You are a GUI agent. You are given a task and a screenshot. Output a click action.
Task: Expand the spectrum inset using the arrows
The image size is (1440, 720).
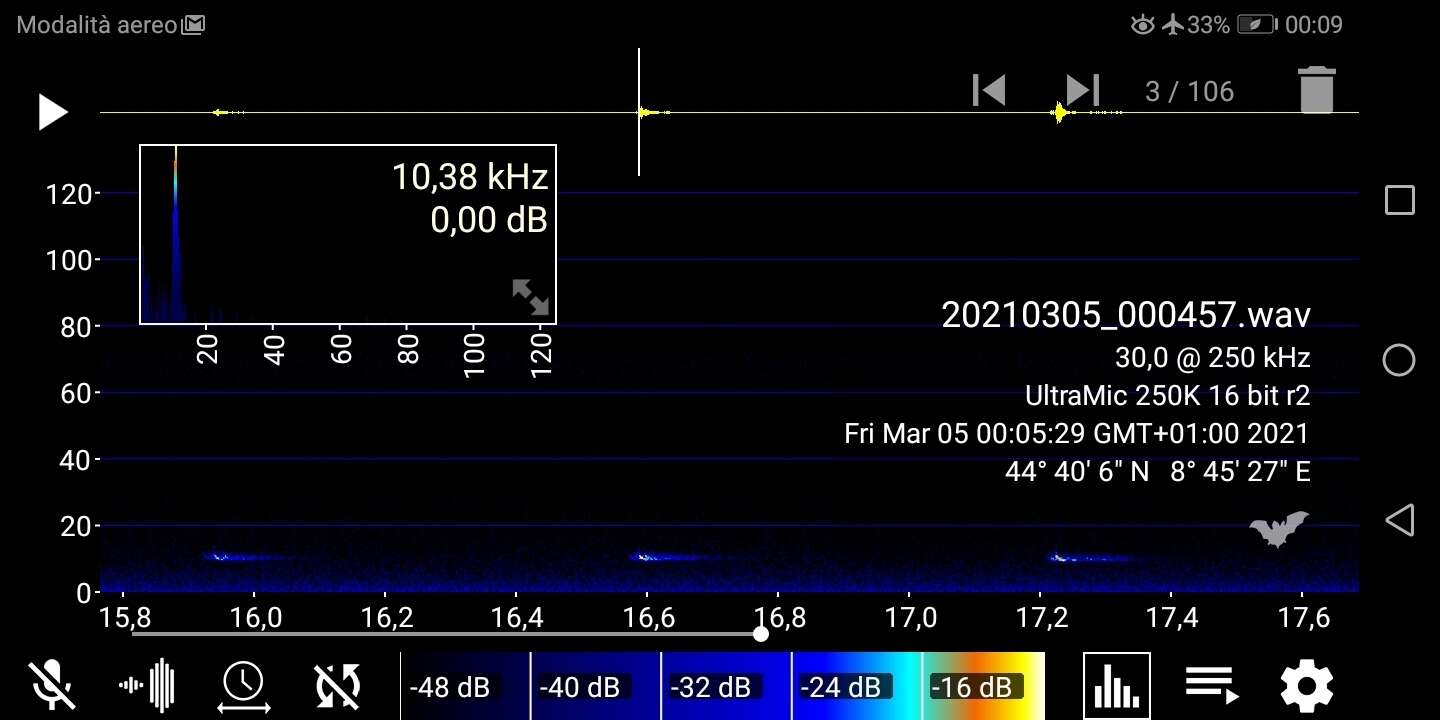[530, 297]
